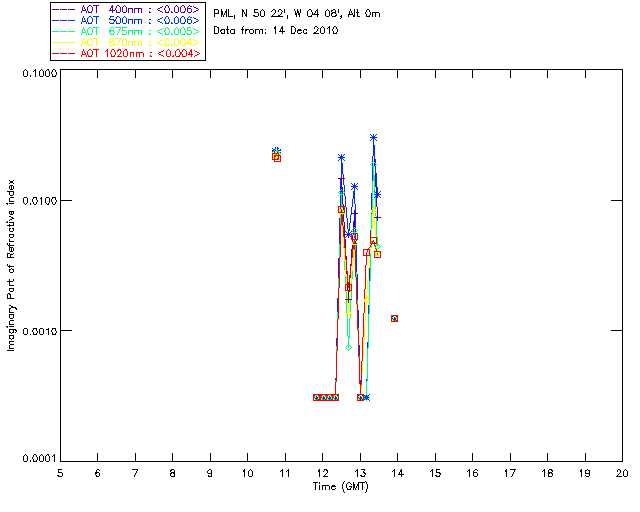Viewport: 640px width, 512px height.
Task: Click the AOT 1020nm legend entry
Action: coord(127,53)
